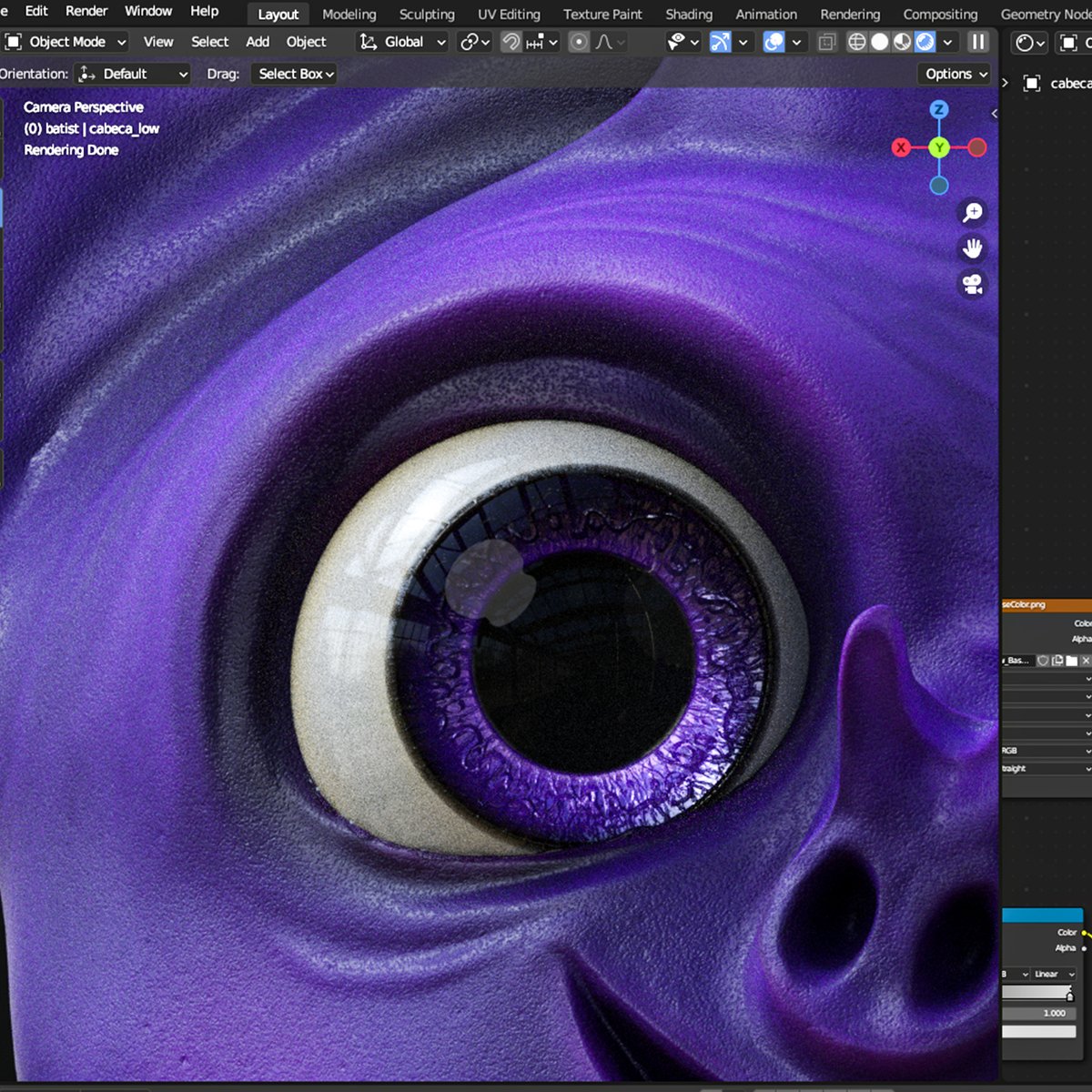Viewport: 1092px width, 1092px height.
Task: Toggle the snap magnet
Action: 511,42
